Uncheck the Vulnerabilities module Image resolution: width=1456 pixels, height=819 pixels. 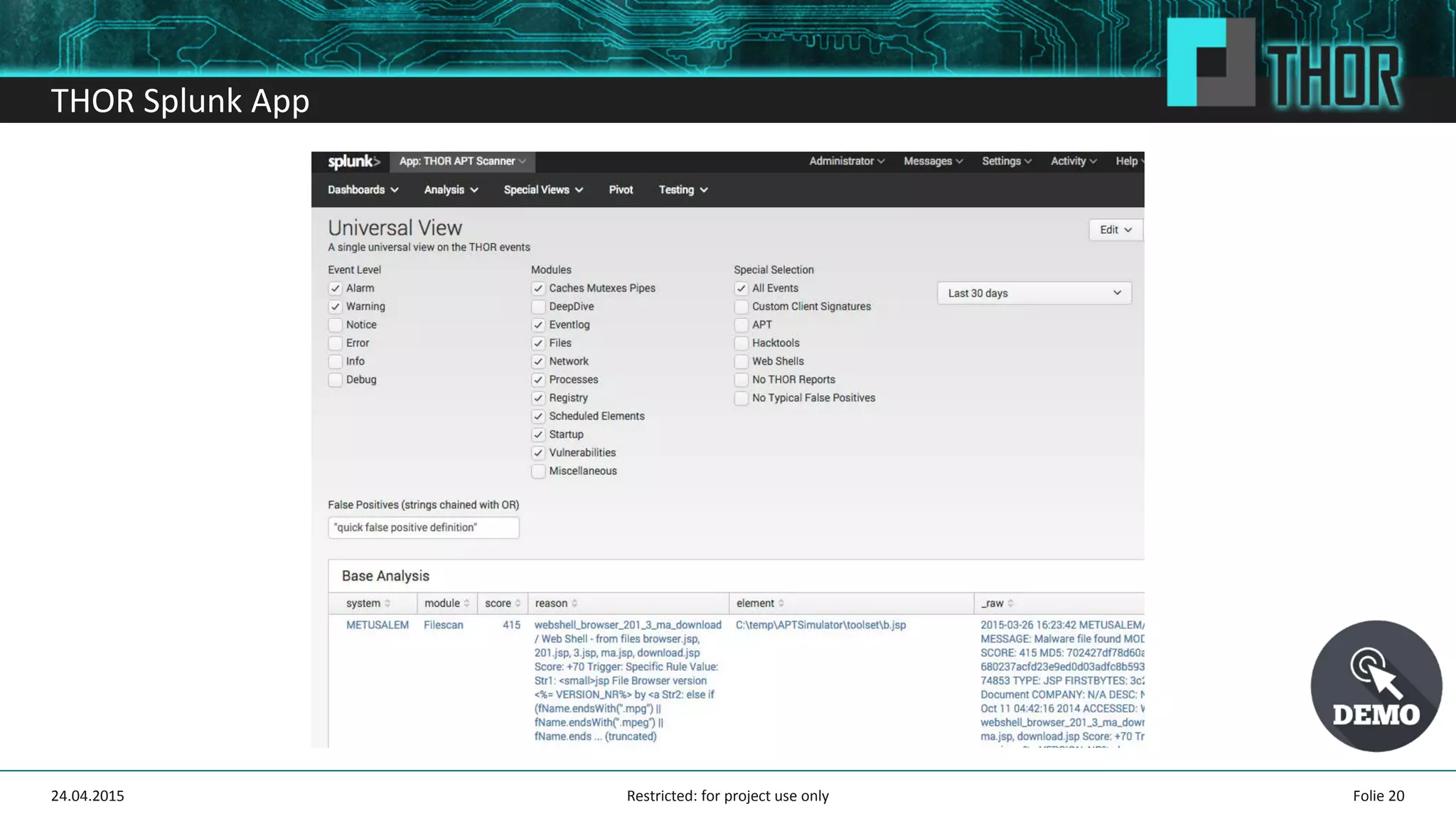(x=538, y=453)
